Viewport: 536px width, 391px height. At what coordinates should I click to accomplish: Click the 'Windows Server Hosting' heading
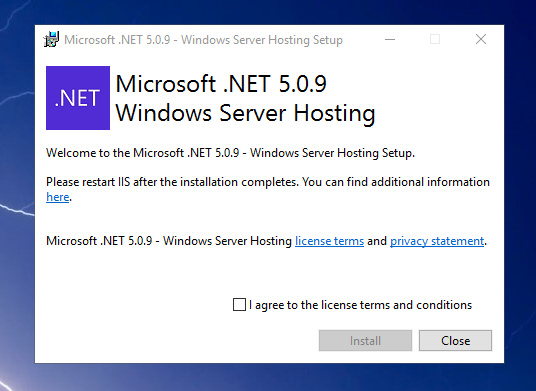pyautogui.click(x=245, y=113)
